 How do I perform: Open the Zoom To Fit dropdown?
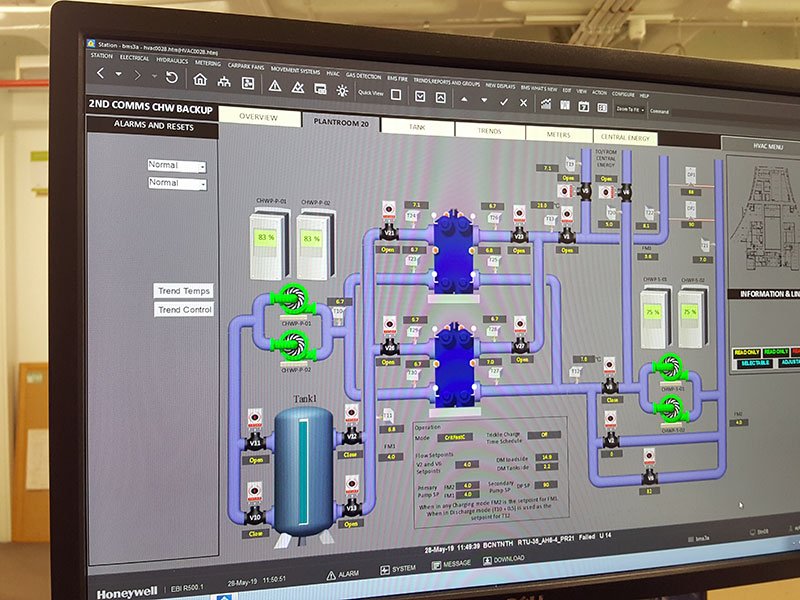[630, 109]
